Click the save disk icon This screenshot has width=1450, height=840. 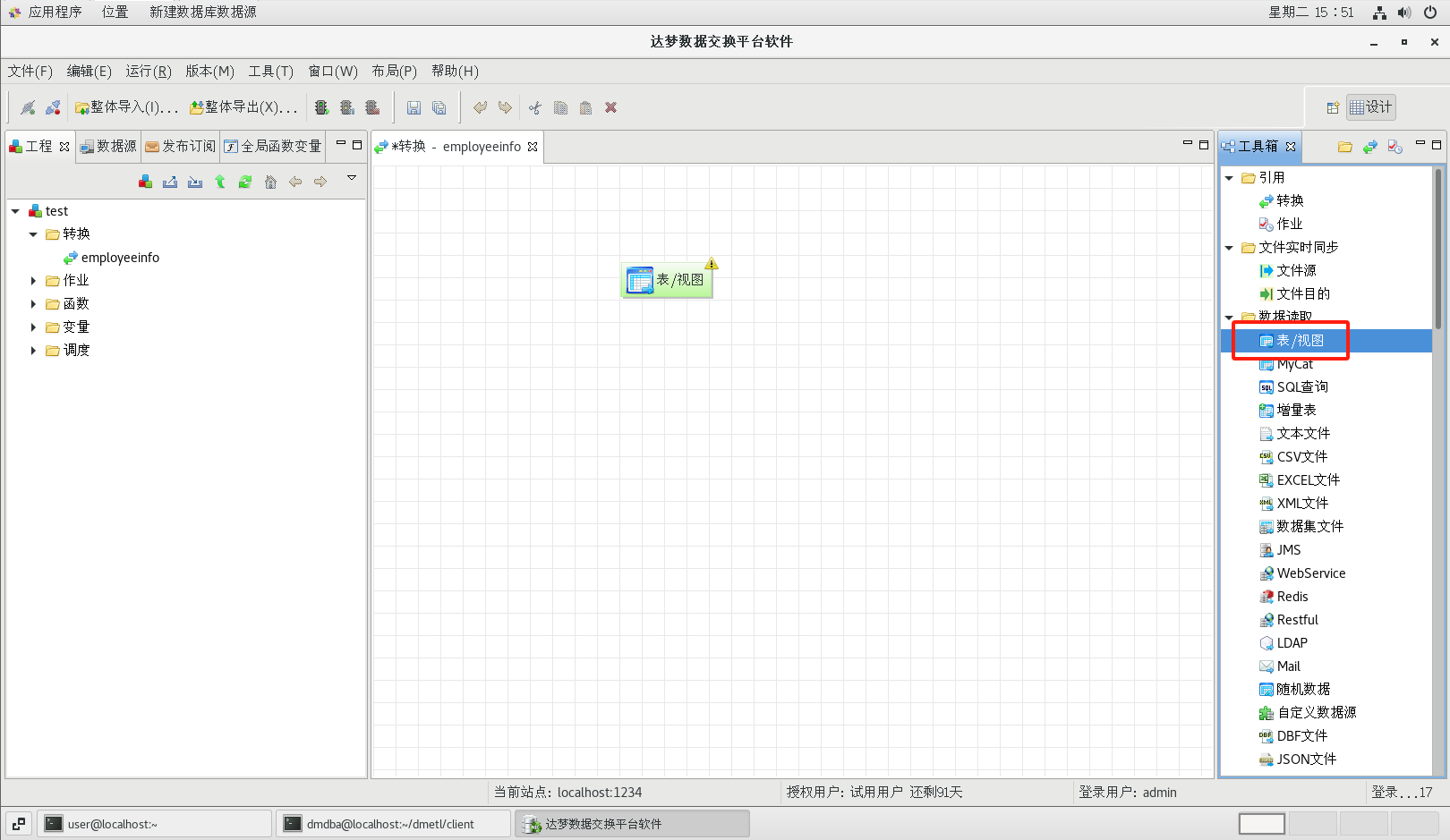[x=414, y=107]
